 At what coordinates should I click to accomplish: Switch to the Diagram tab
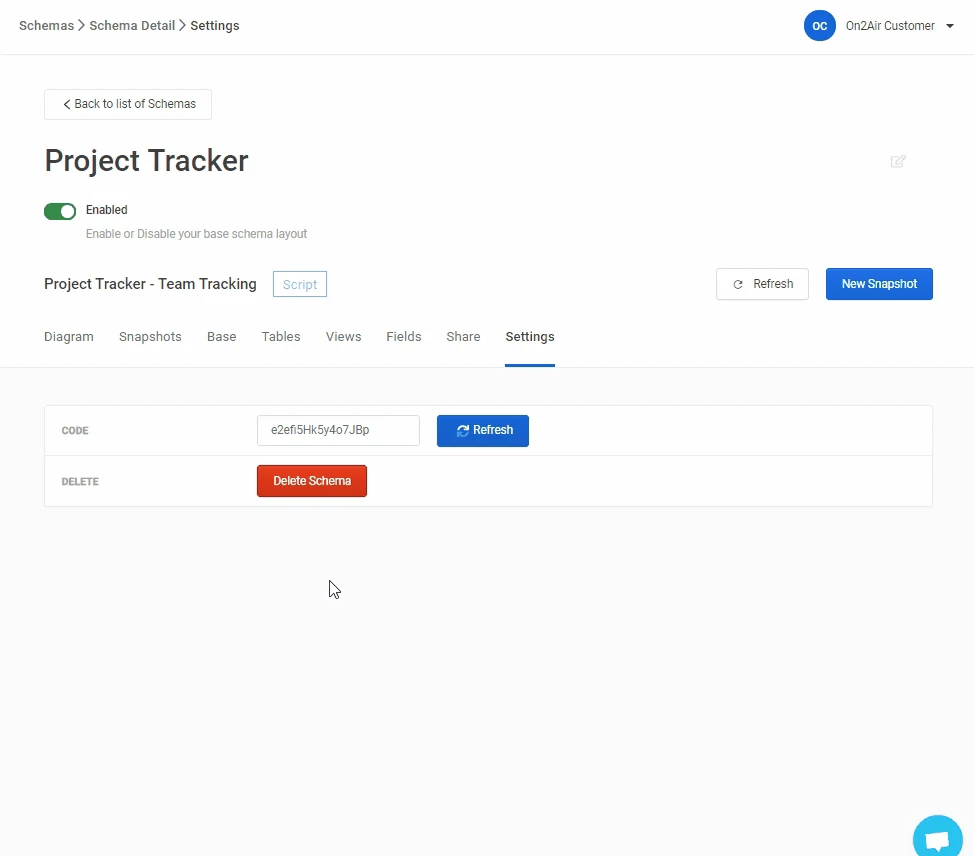[x=69, y=337]
